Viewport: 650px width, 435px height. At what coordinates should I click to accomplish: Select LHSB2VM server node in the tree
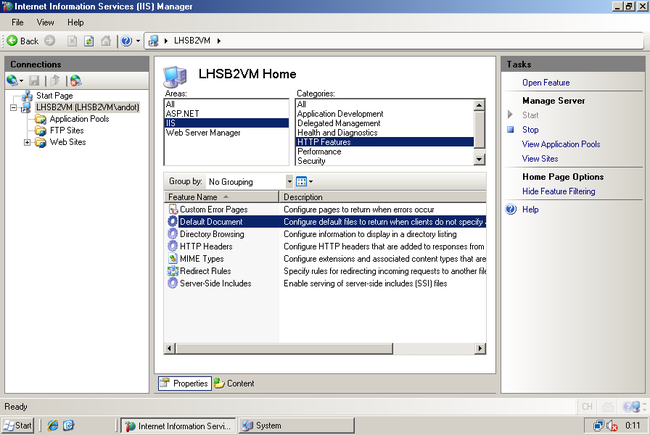click(87, 107)
